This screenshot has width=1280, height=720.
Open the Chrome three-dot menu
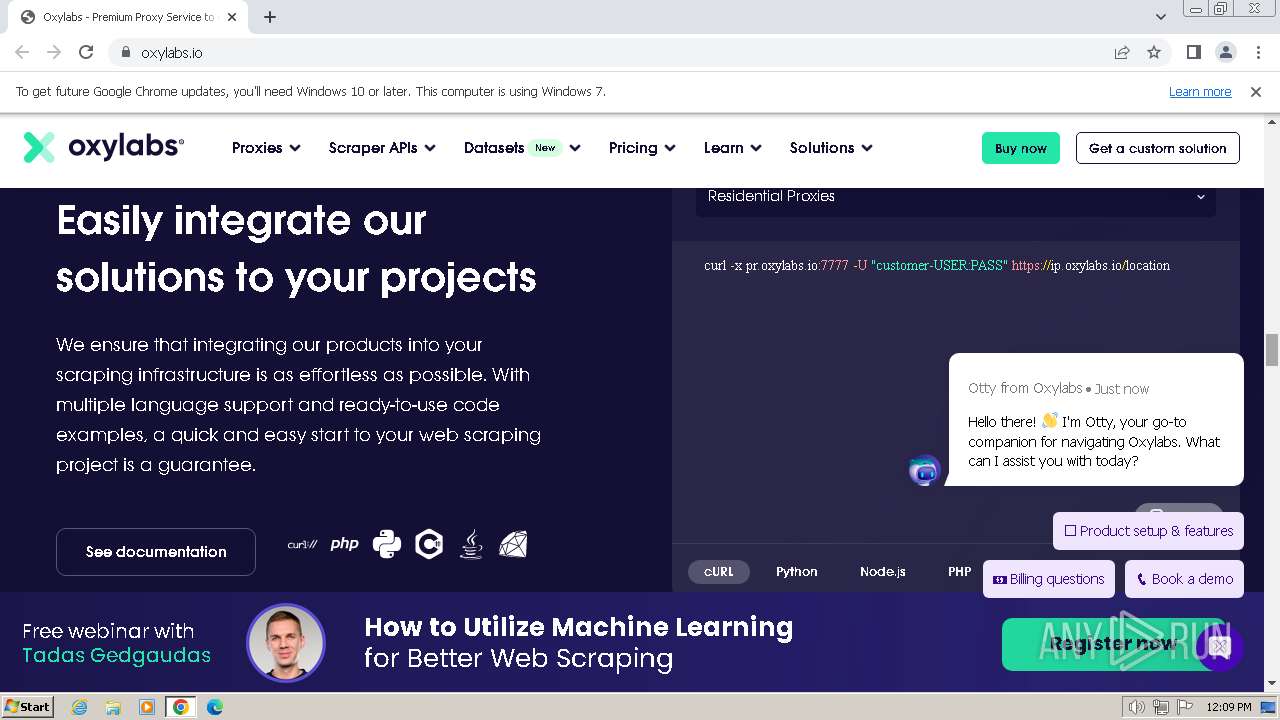(1257, 52)
